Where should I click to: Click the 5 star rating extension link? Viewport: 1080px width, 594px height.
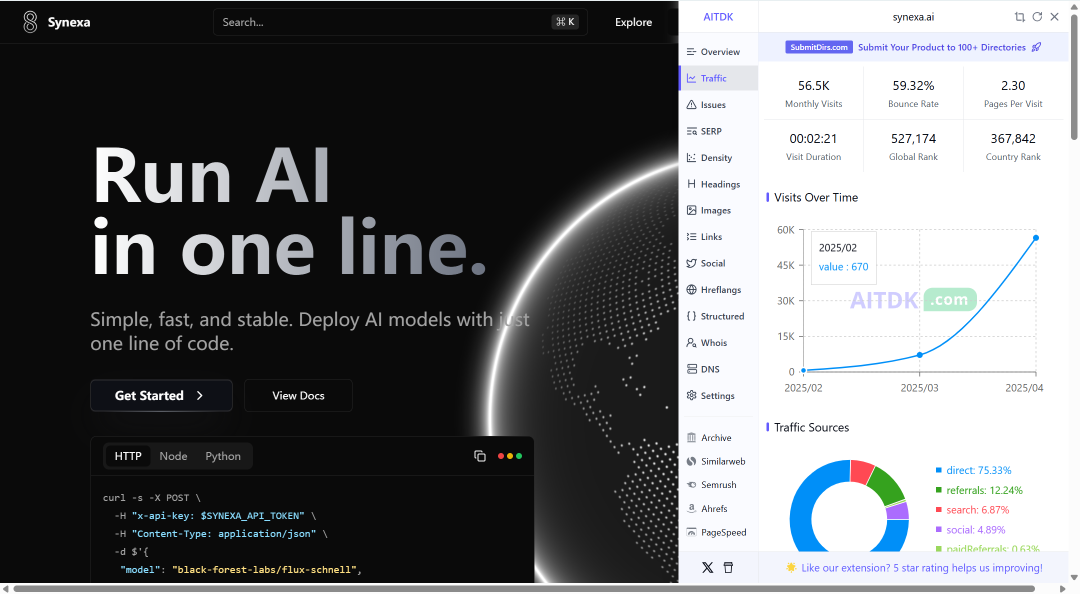[x=922, y=568]
